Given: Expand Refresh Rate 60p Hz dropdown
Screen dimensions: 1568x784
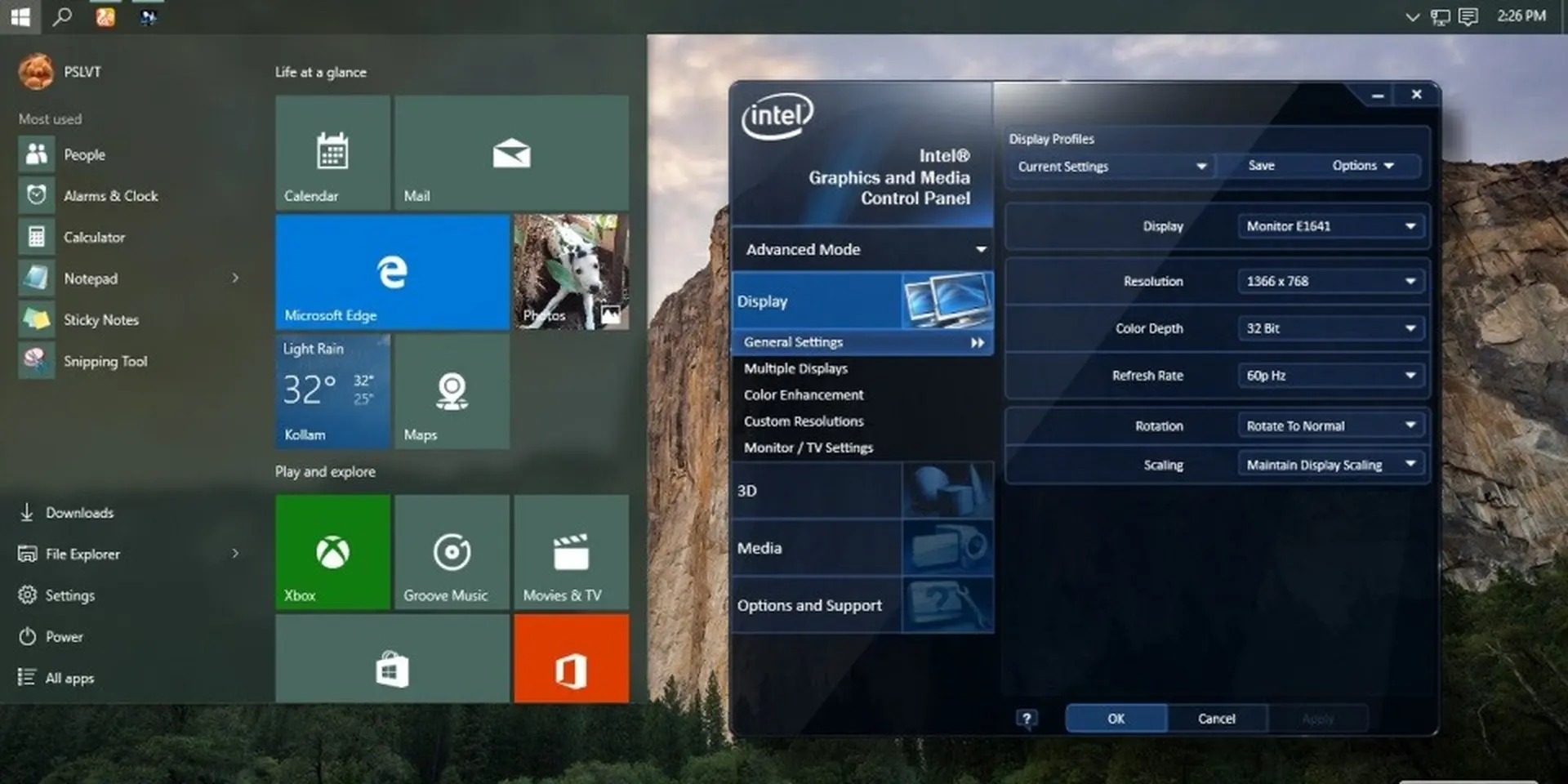Looking at the screenshot, I should pos(1331,376).
